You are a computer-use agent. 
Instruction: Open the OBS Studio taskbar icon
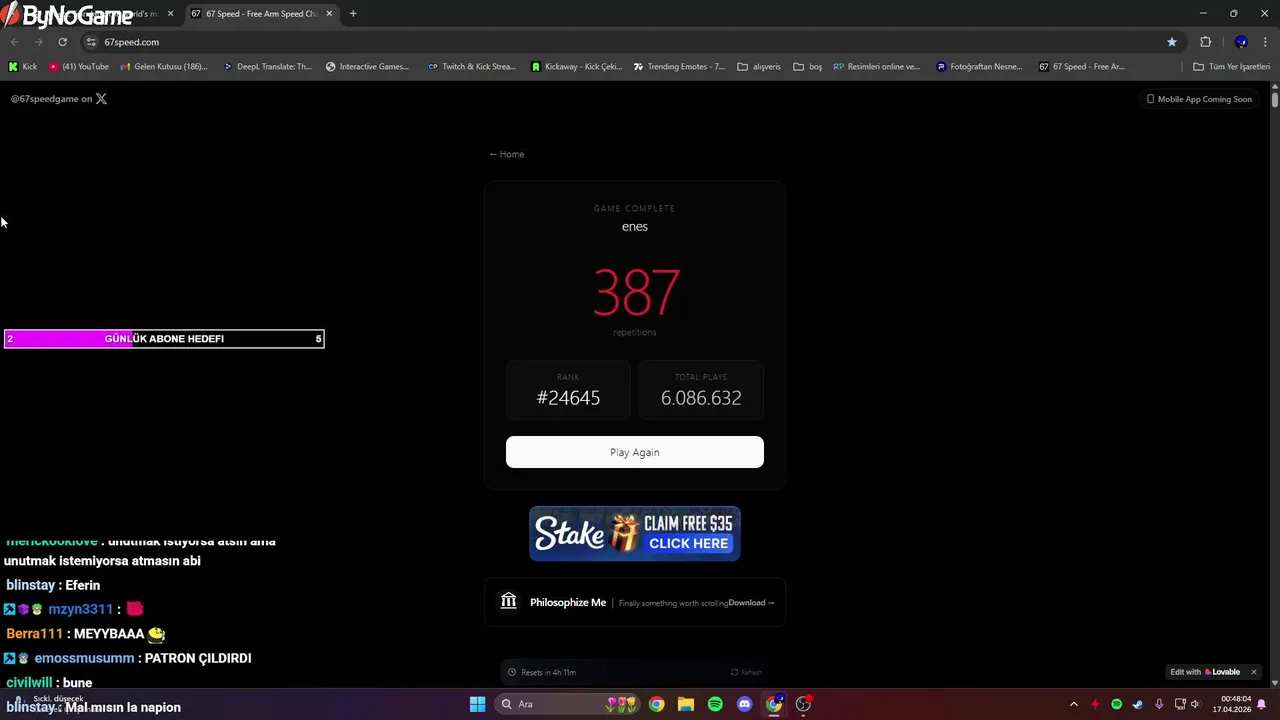[x=803, y=704]
